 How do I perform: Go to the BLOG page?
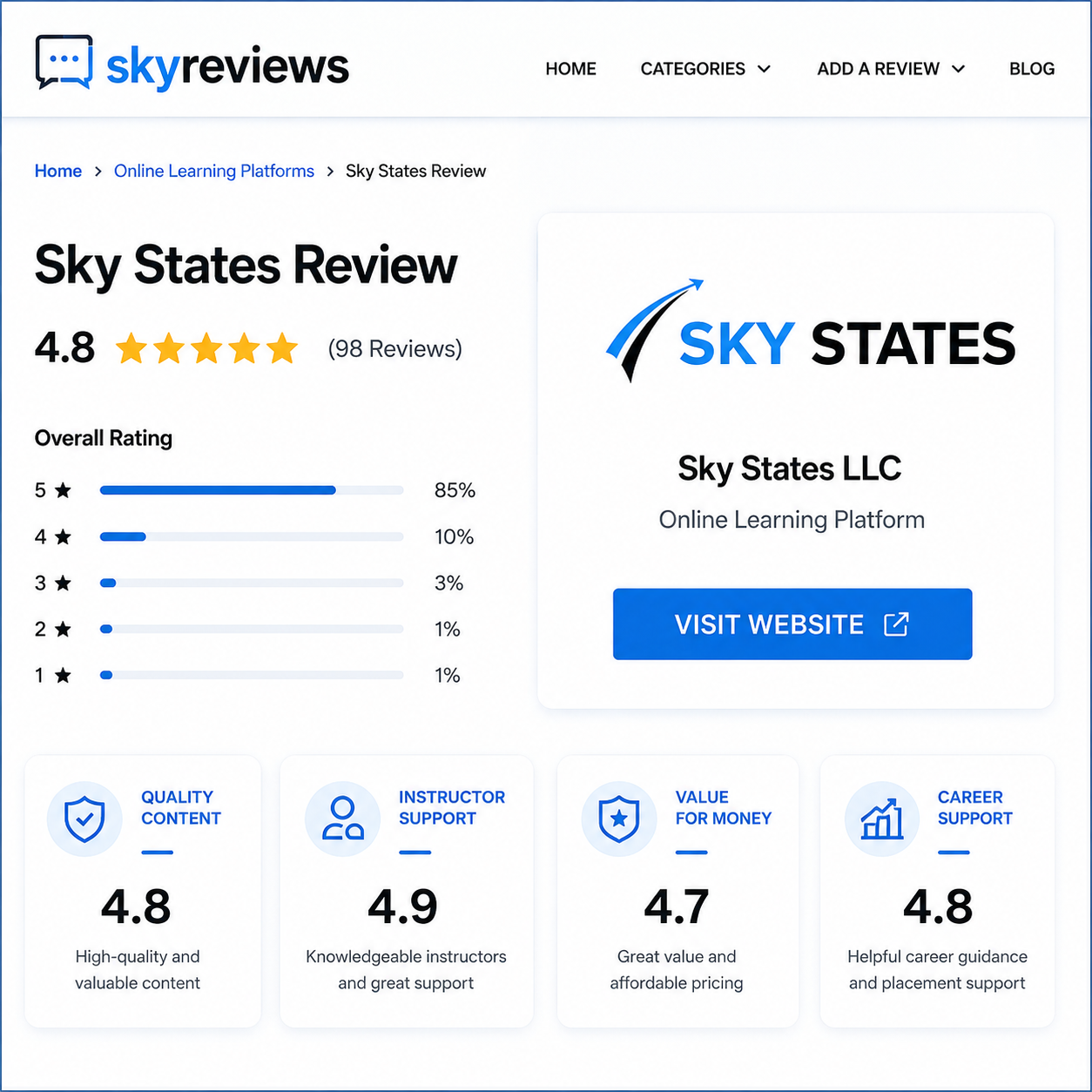(1032, 69)
